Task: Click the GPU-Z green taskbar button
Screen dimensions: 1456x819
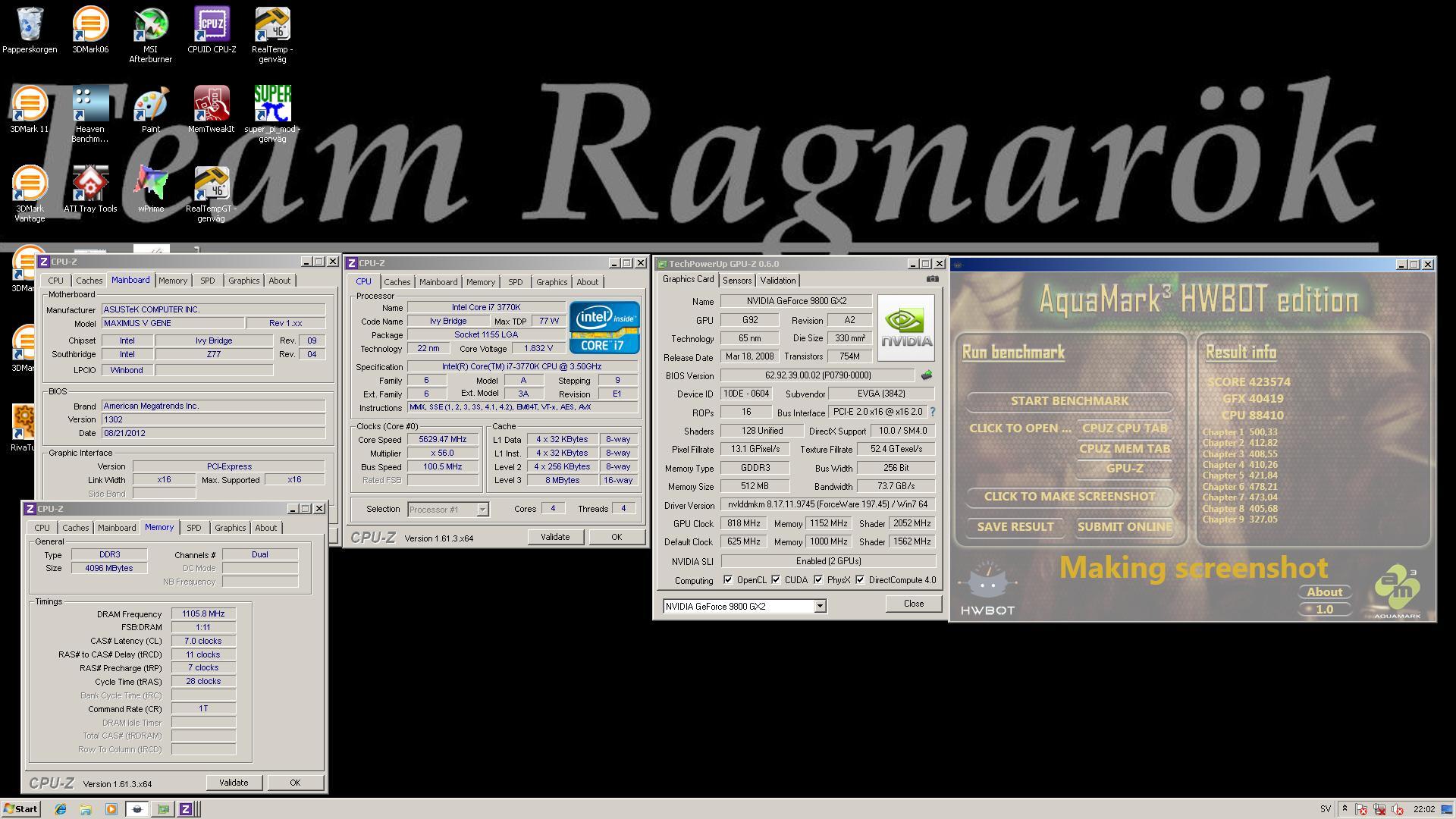Action: click(x=162, y=809)
